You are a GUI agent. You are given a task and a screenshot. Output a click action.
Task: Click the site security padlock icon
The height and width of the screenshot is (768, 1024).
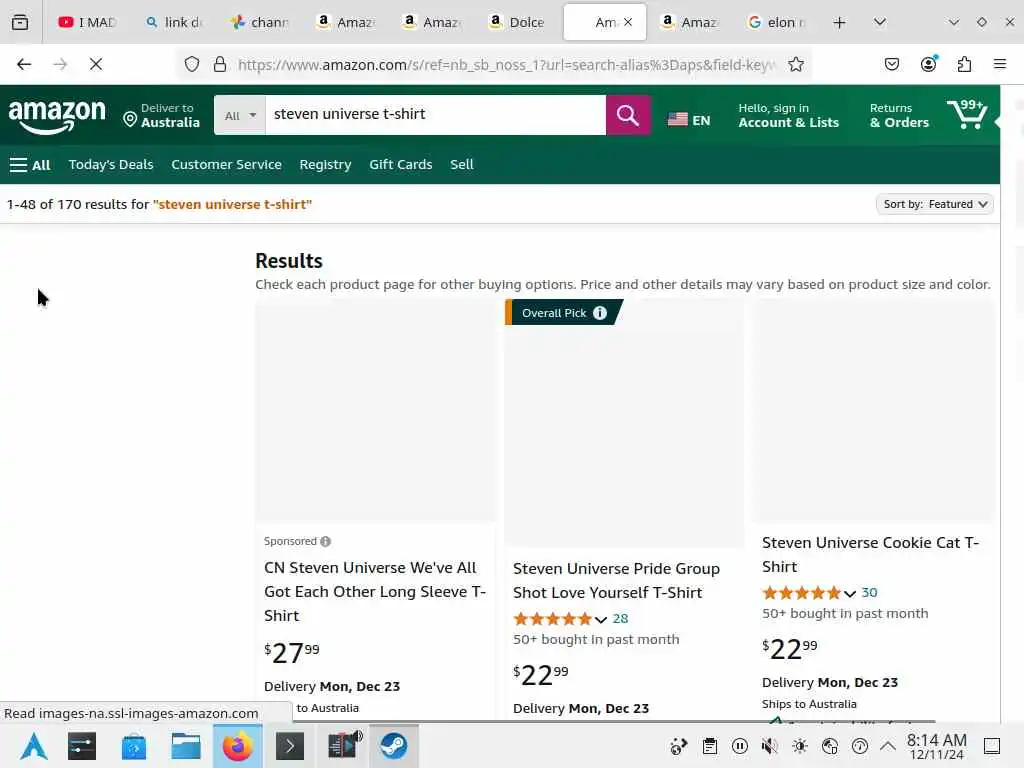tap(220, 64)
